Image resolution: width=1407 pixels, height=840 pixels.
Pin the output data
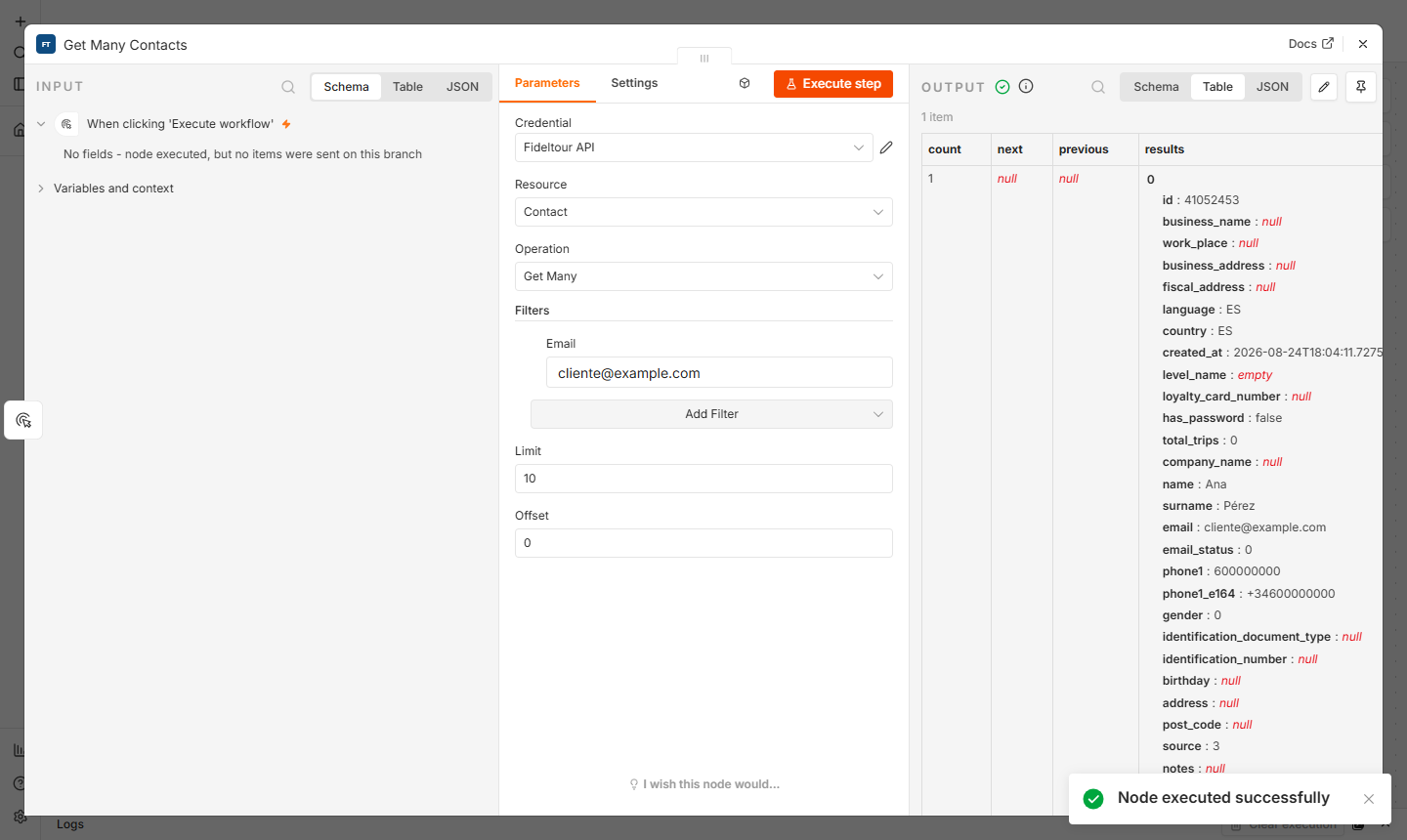pyautogui.click(x=1361, y=87)
